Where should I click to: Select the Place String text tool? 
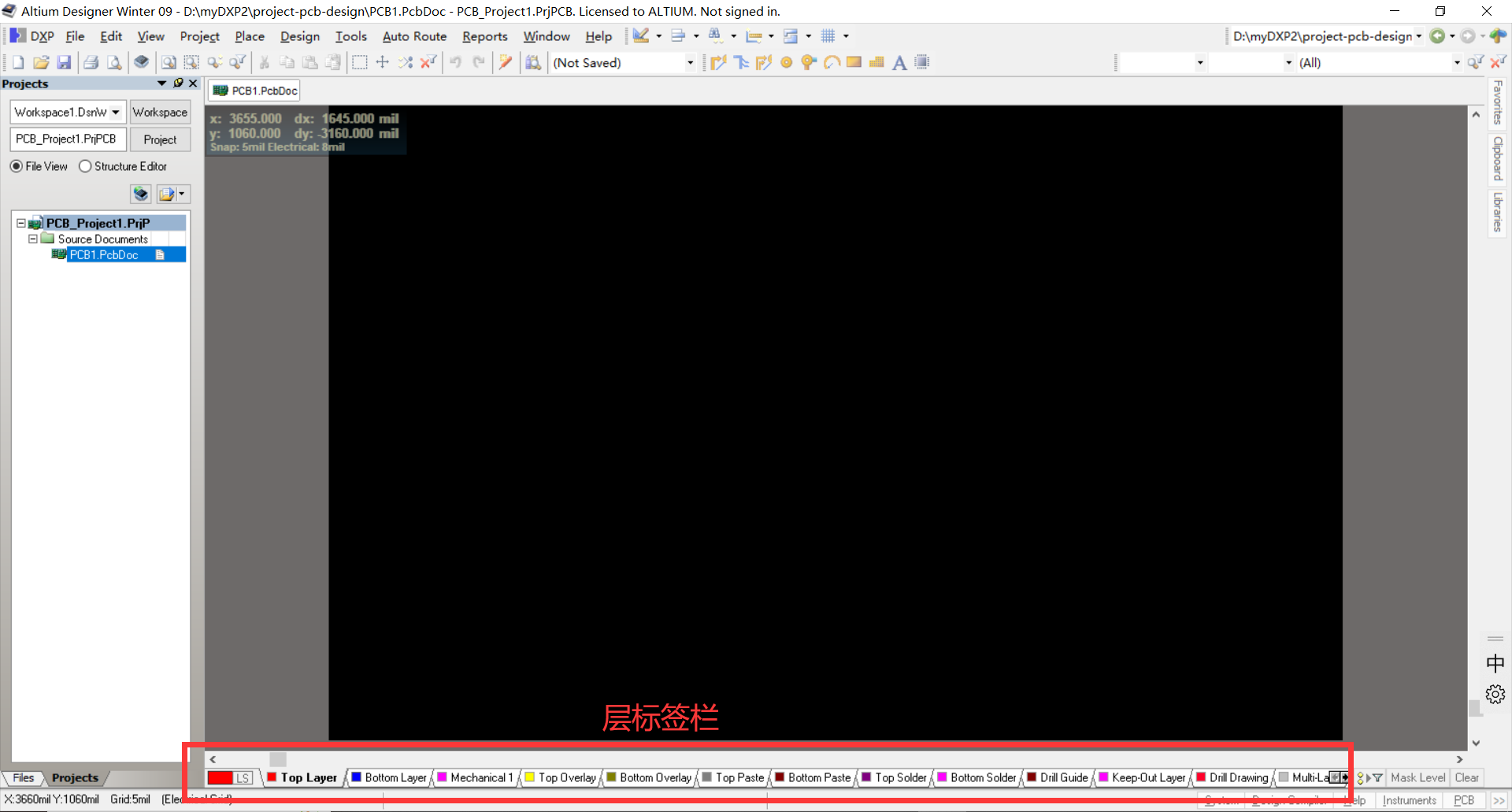point(899,62)
